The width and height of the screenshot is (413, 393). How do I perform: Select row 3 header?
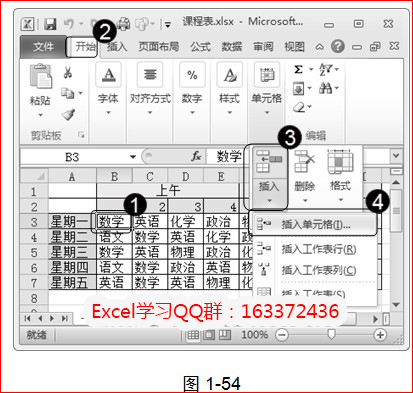pos(34,222)
